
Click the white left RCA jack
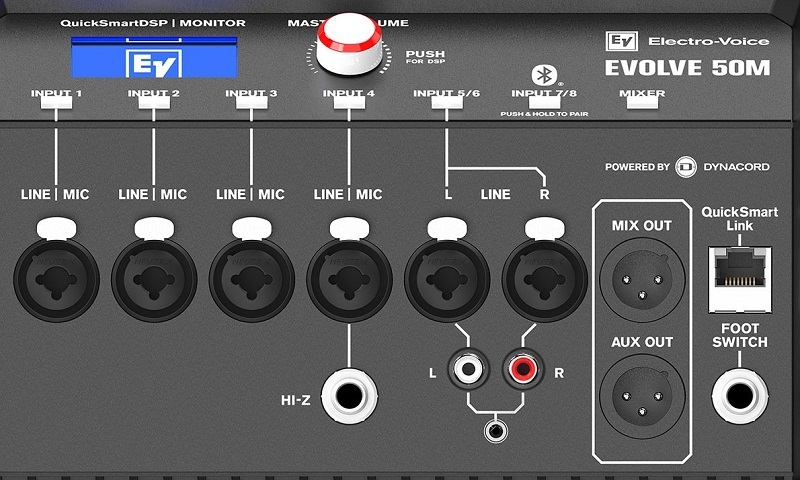(x=468, y=368)
